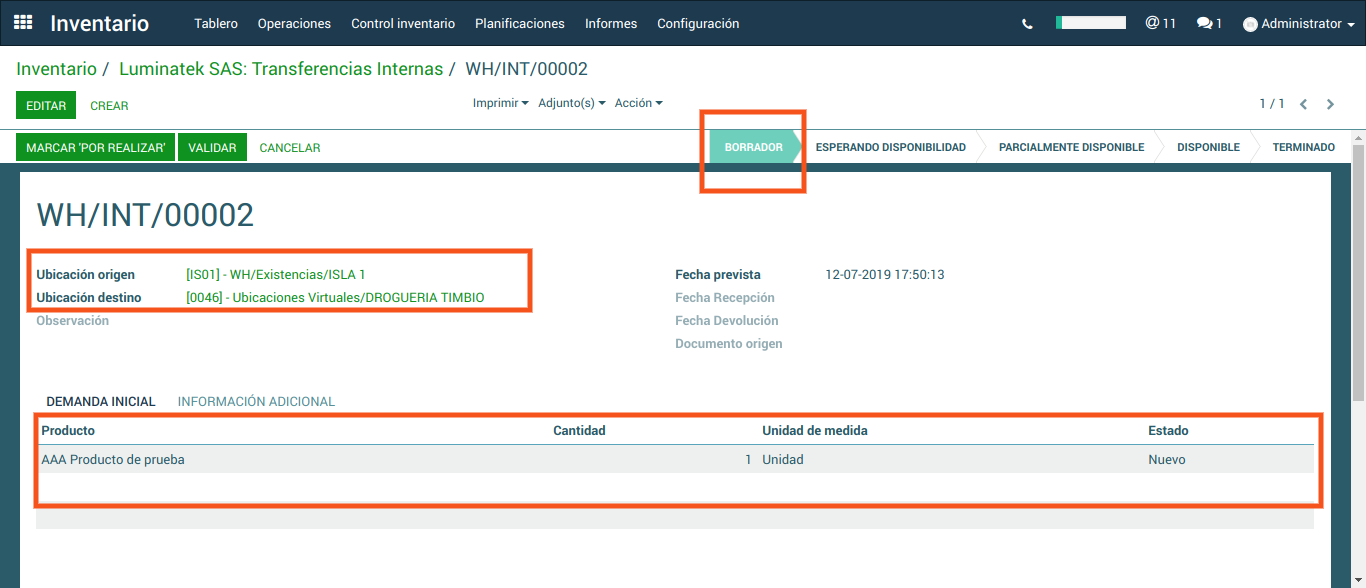Click the progress bar in top bar

point(1090,23)
